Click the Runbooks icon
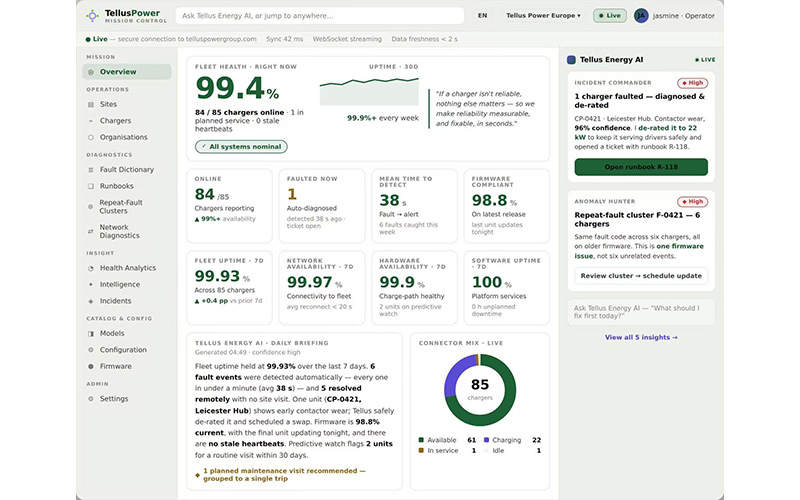Screen dimensions: 800x500 (x=91, y=186)
